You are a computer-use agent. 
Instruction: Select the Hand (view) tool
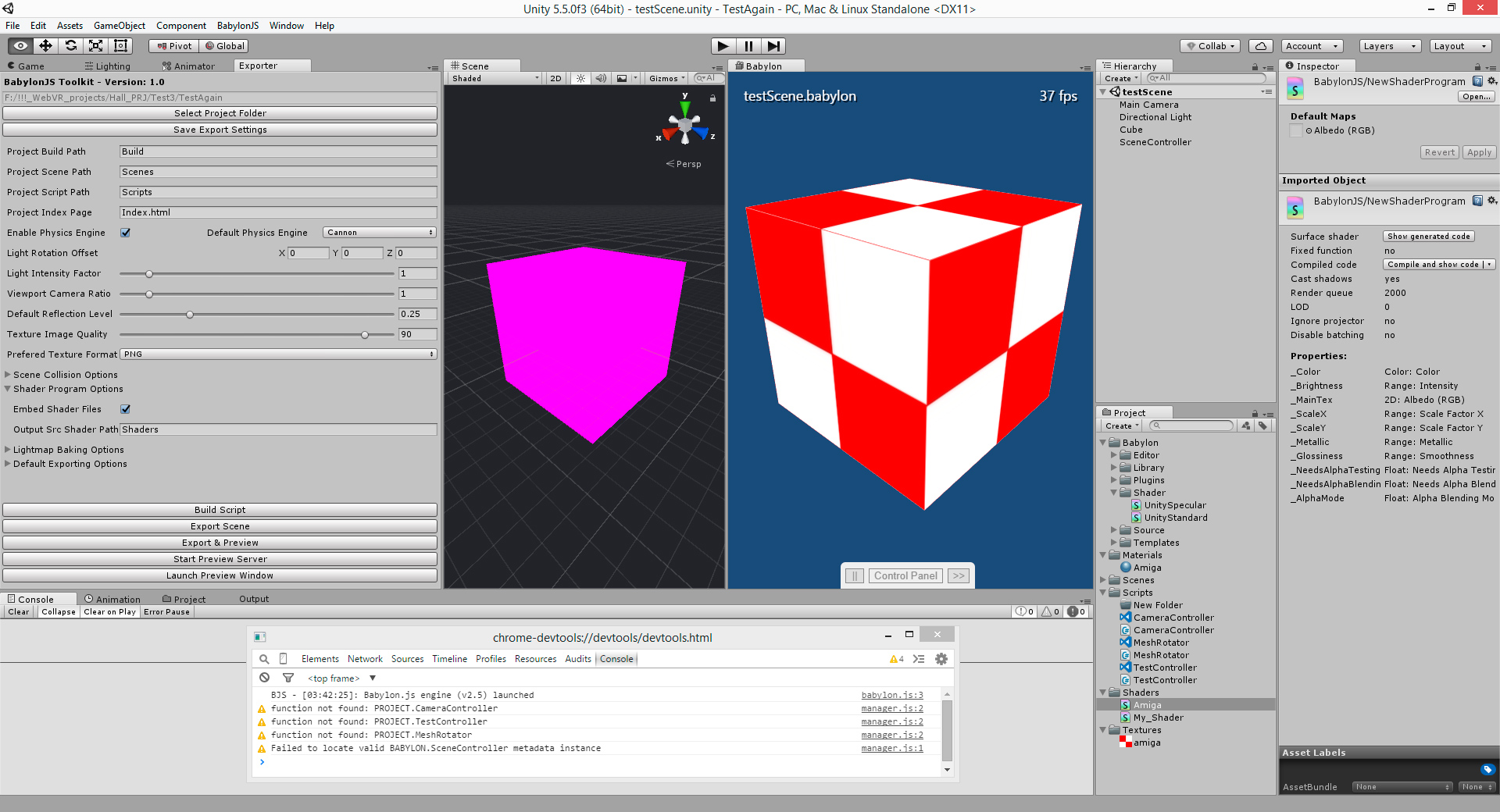(x=21, y=46)
